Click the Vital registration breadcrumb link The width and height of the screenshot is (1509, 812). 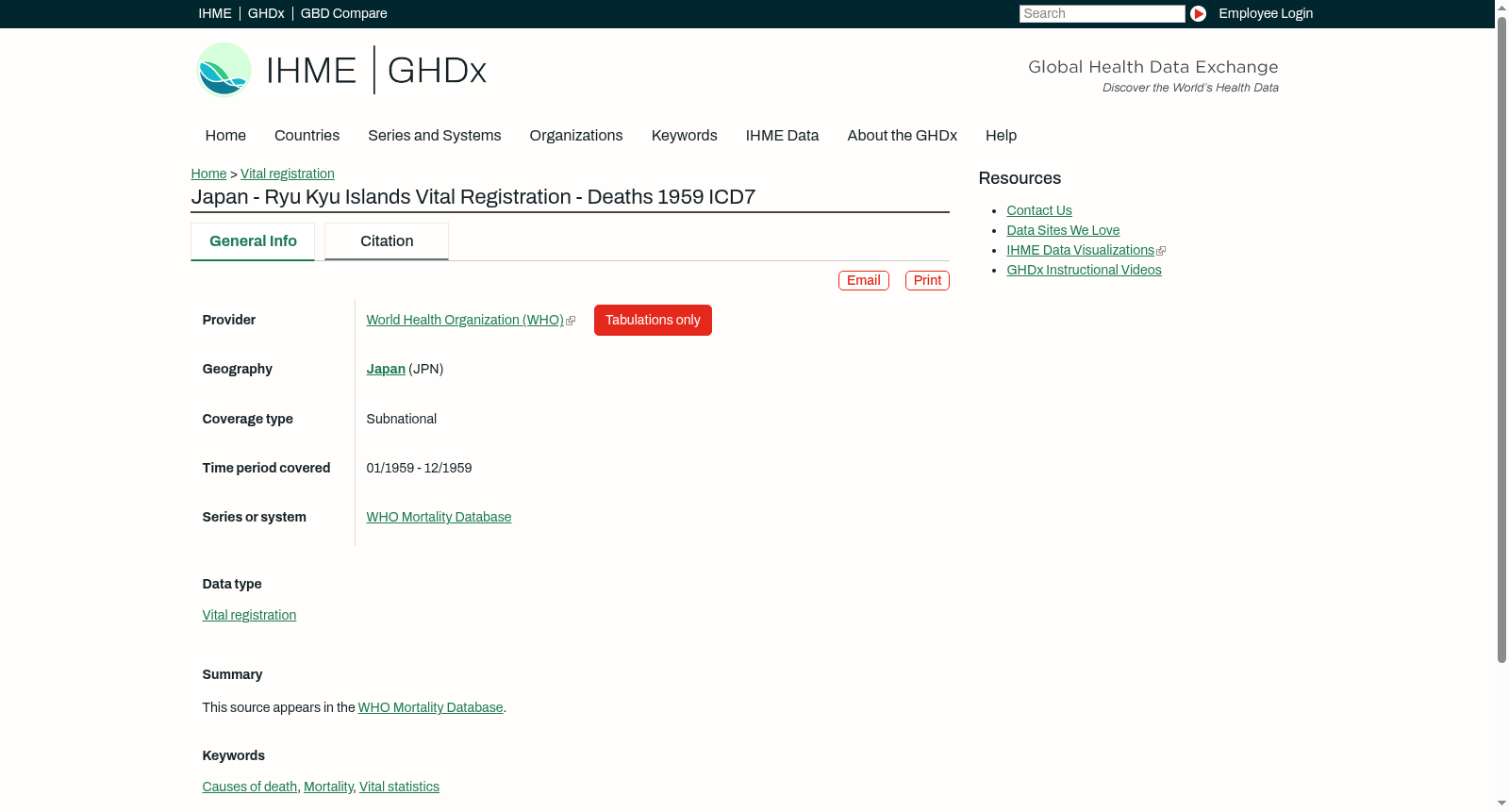[288, 174]
